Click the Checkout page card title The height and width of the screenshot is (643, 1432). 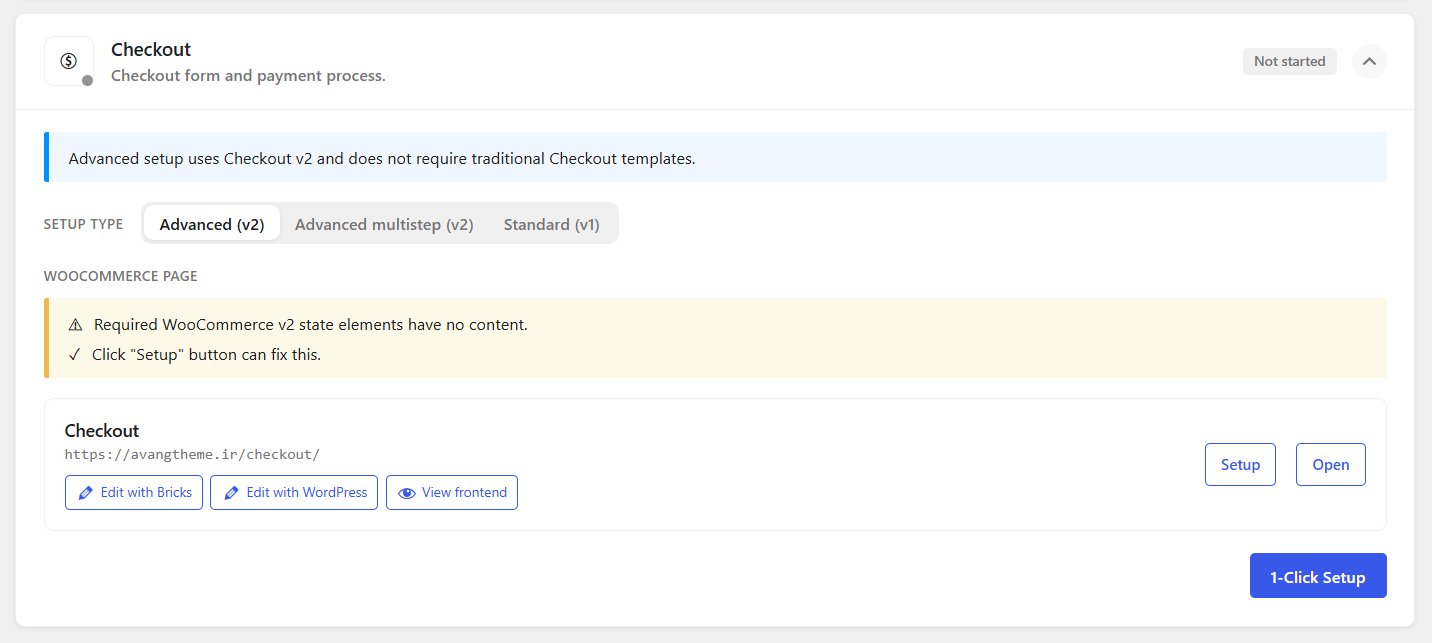(102, 431)
